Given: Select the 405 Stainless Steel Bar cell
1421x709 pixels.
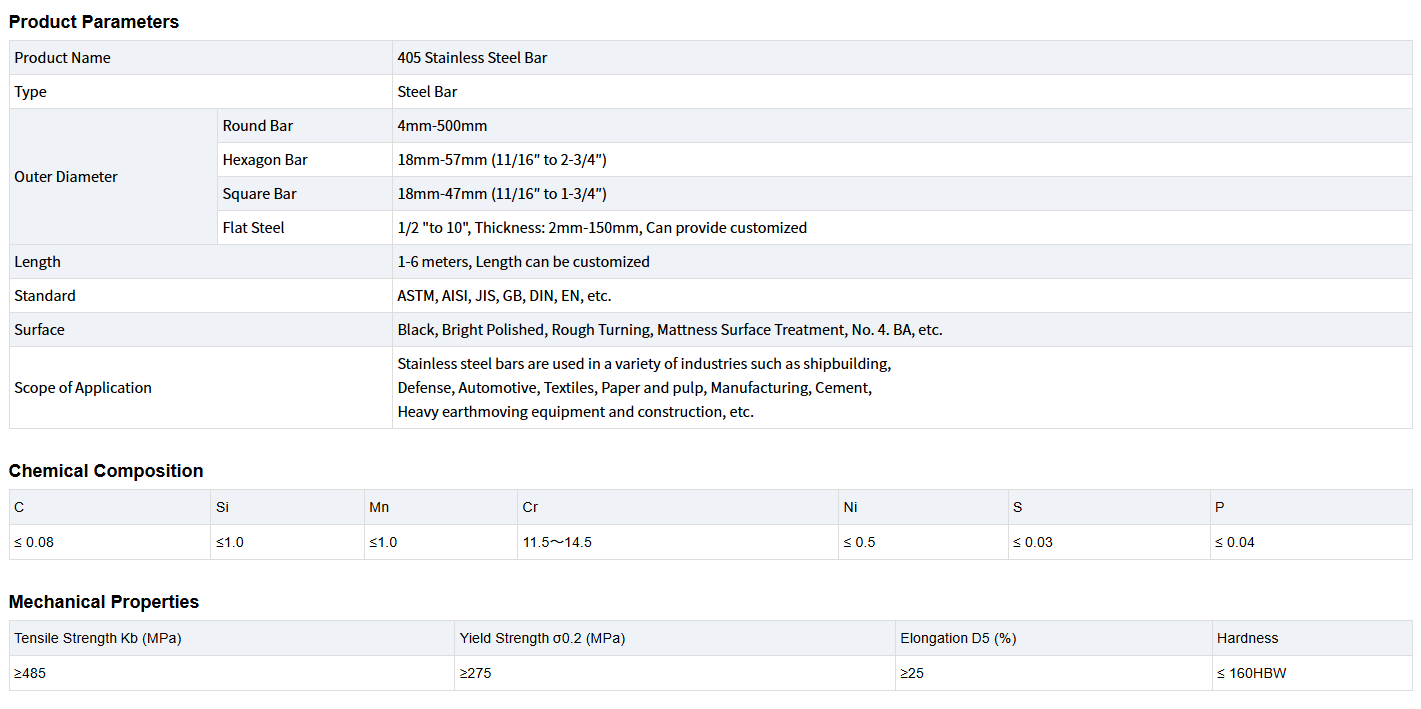Looking at the screenshot, I should click(x=472, y=58).
